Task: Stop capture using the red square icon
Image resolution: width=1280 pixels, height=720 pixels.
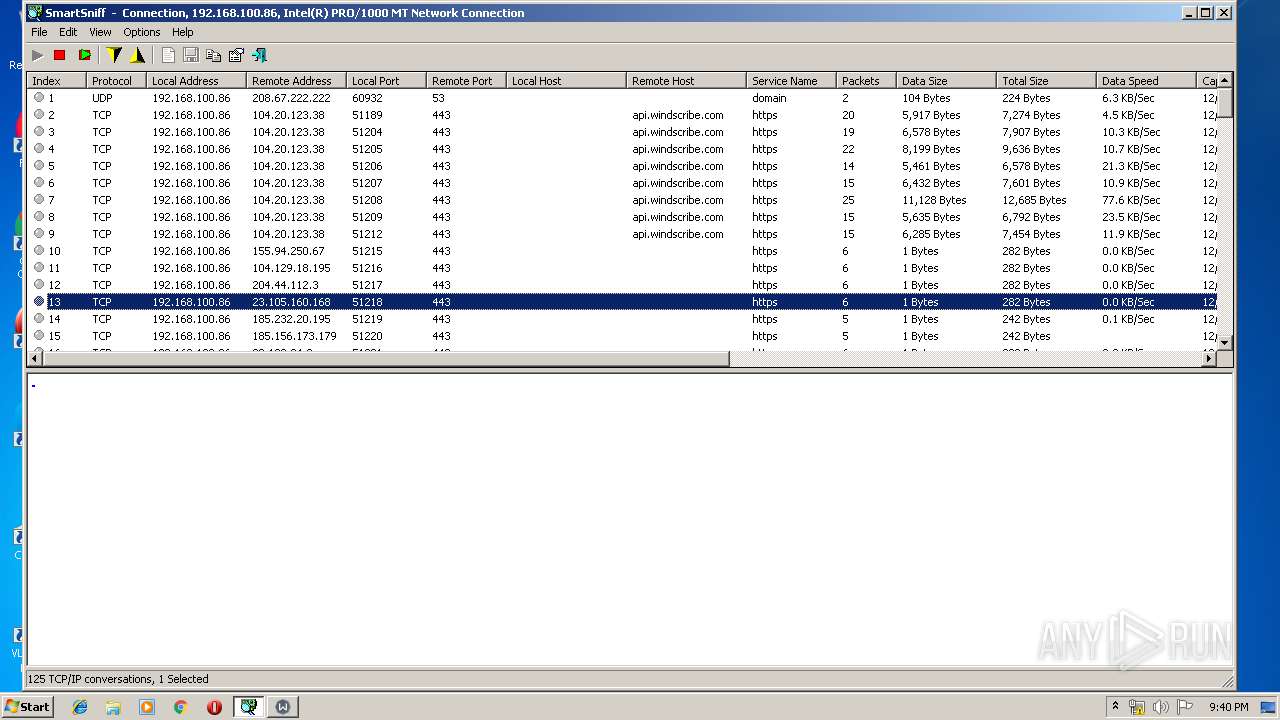Action: click(x=60, y=55)
